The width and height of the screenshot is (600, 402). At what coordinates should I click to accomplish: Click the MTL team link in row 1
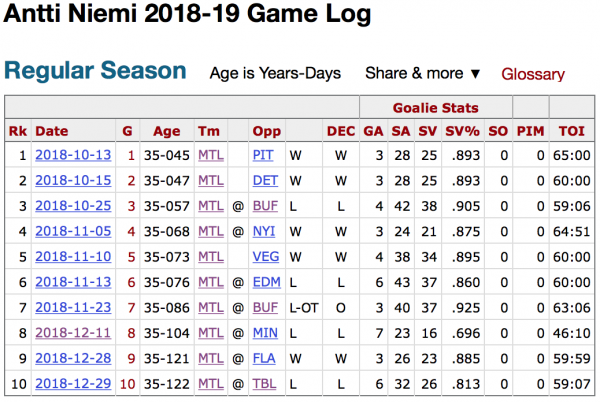point(210,156)
